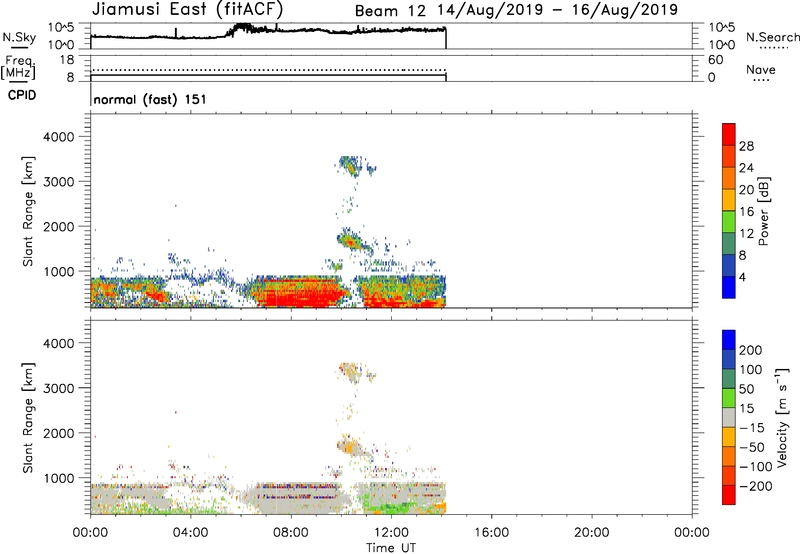Click the '2000' tick on velocity panel axis
This screenshot has height=554, width=800.
(x=59, y=433)
